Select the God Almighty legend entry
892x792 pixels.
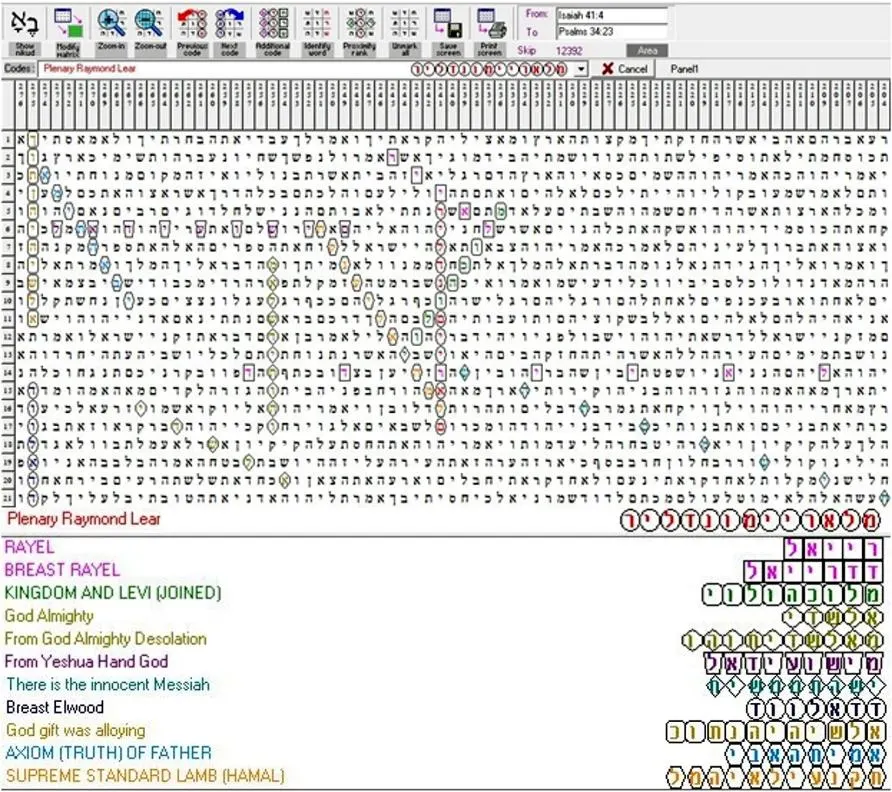click(x=49, y=616)
